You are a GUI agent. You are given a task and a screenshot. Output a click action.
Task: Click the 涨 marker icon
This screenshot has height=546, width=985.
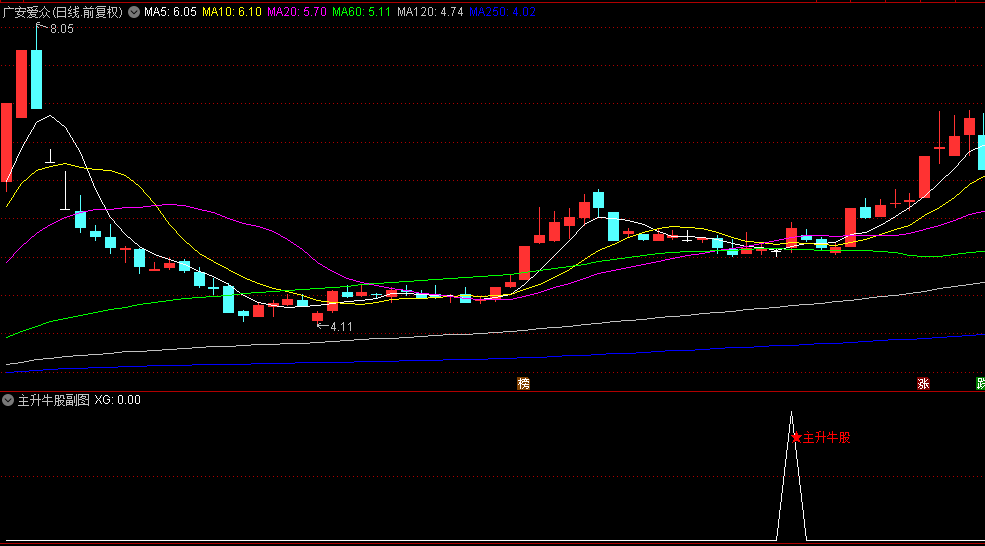pos(923,383)
